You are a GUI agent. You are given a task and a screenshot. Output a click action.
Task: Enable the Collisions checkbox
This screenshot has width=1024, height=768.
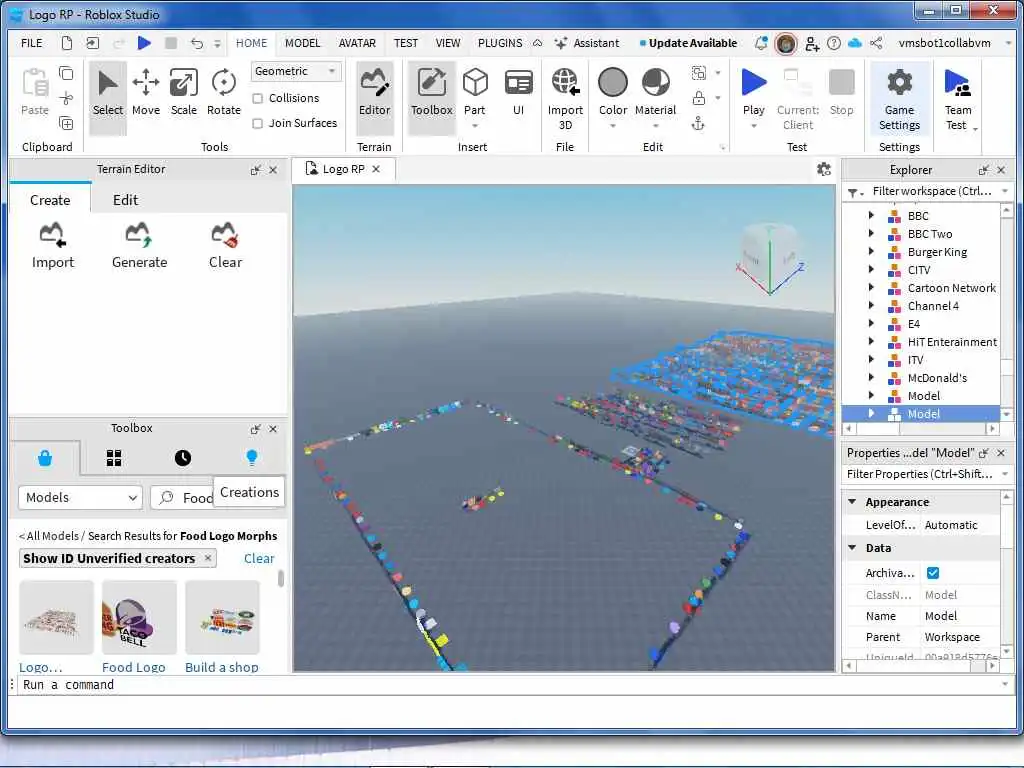[258, 99]
